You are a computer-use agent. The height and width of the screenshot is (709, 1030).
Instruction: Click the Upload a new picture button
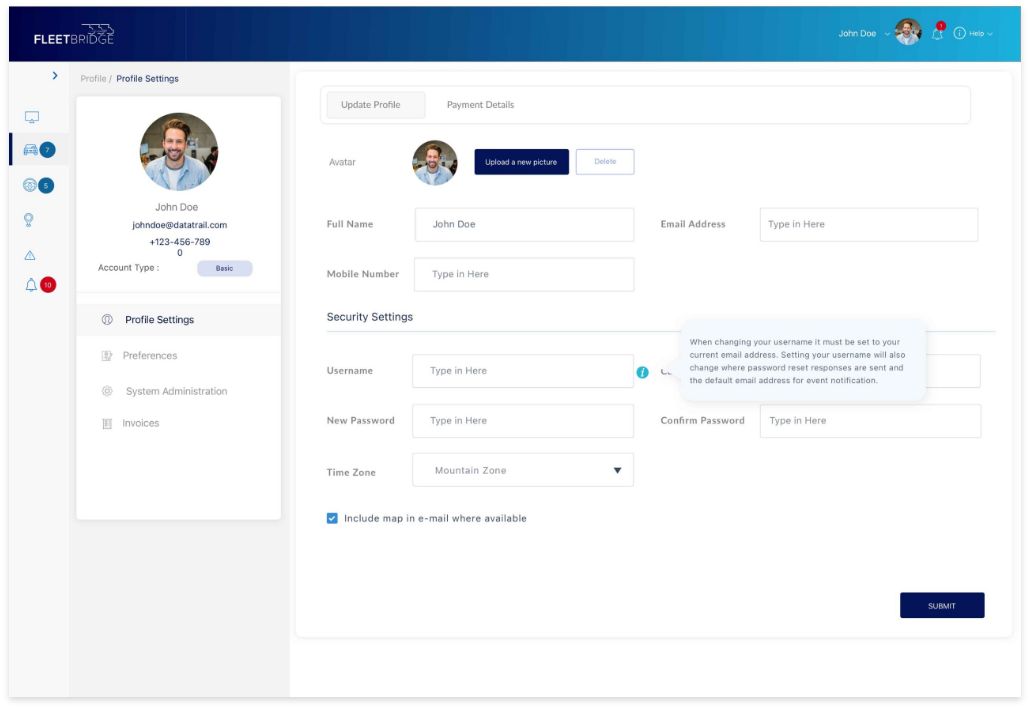(521, 162)
